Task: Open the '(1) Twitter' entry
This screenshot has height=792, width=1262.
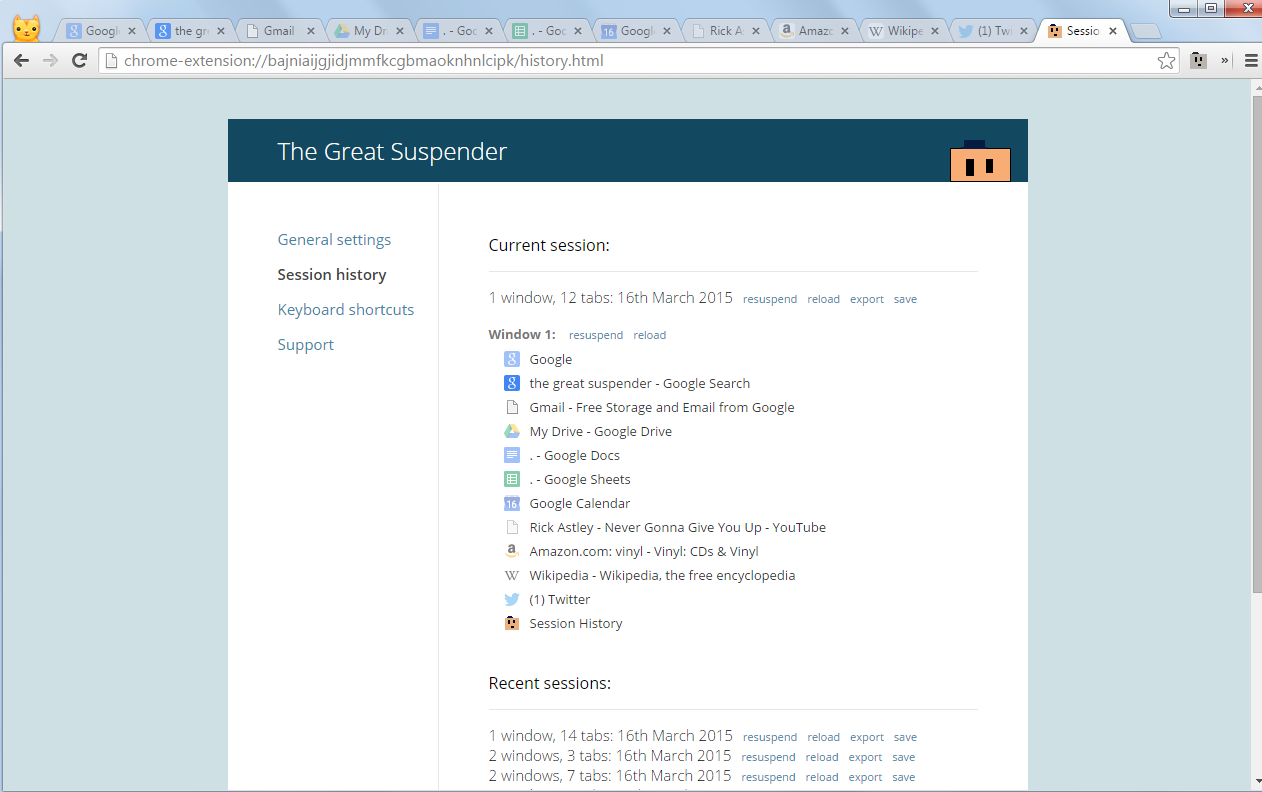Action: pos(560,599)
